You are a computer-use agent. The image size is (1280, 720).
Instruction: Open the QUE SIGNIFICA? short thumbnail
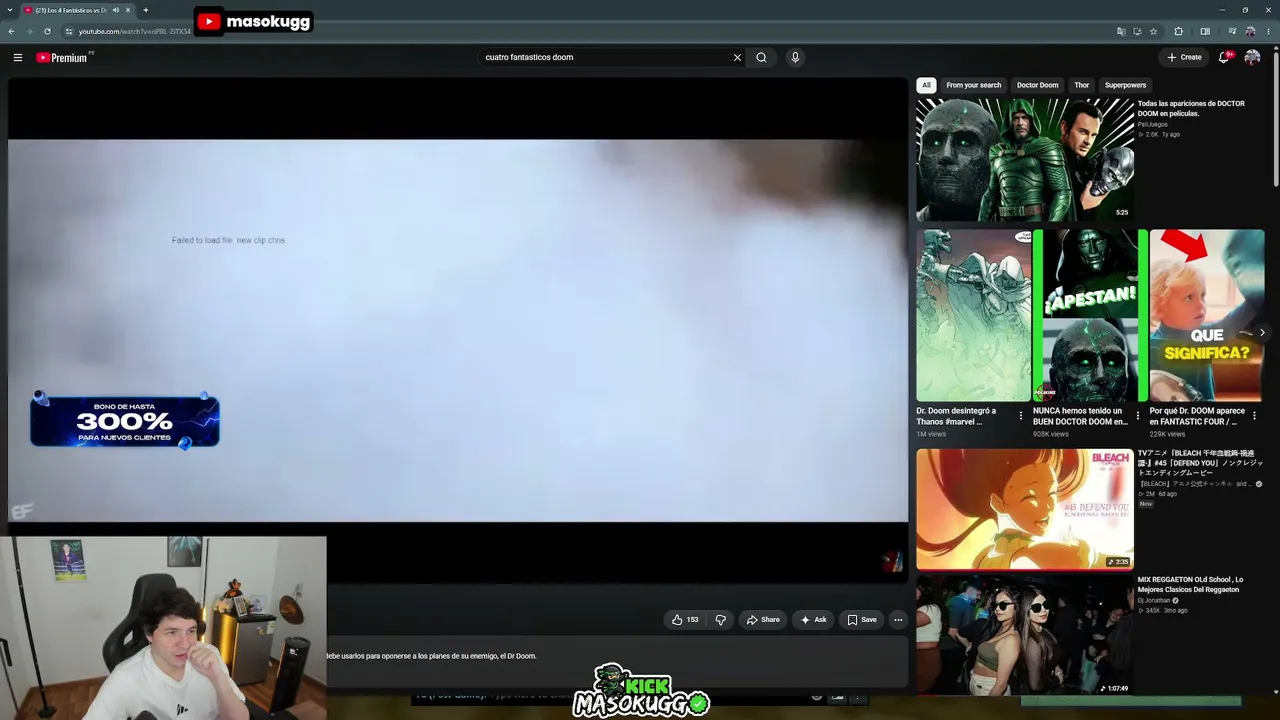[x=1207, y=315]
